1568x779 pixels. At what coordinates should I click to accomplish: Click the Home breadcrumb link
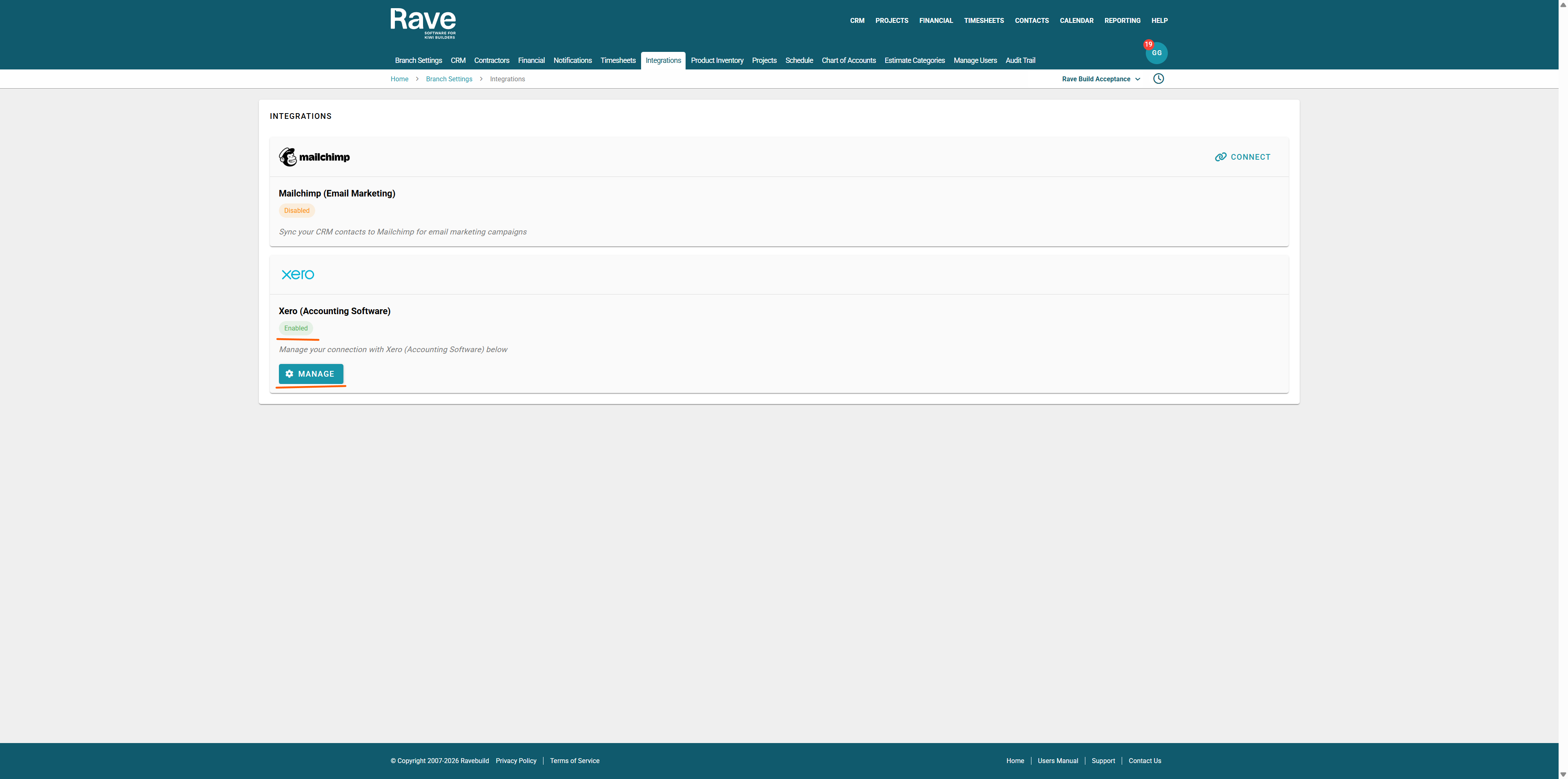[x=399, y=79]
